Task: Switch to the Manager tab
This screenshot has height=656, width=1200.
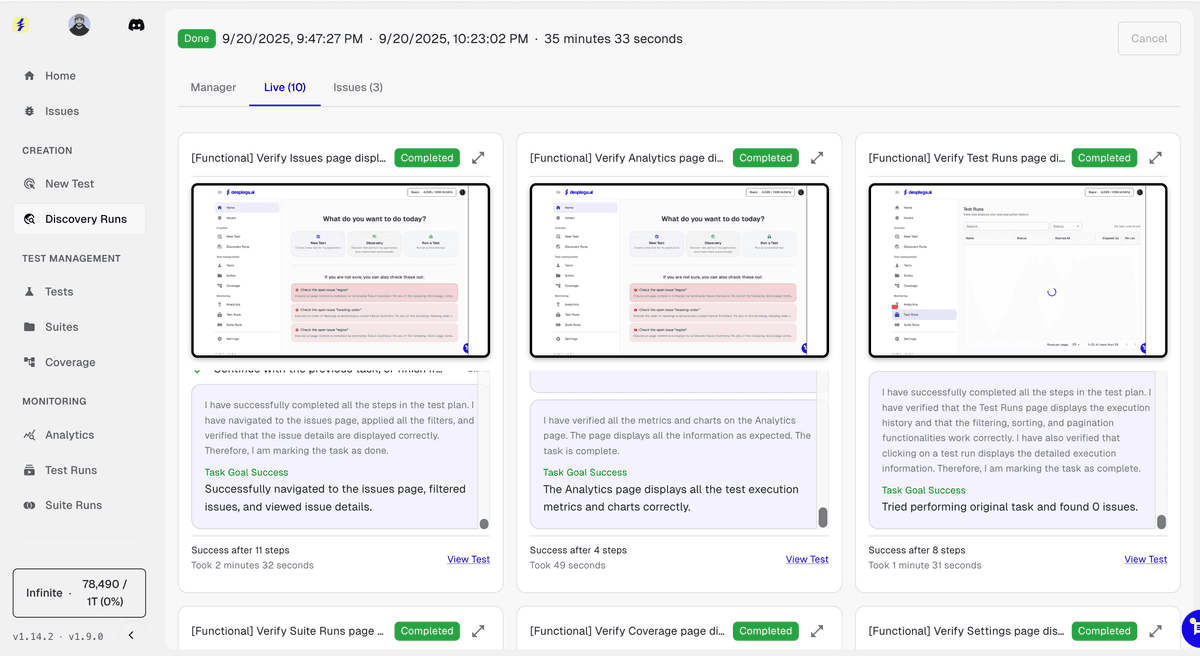Action: (213, 87)
